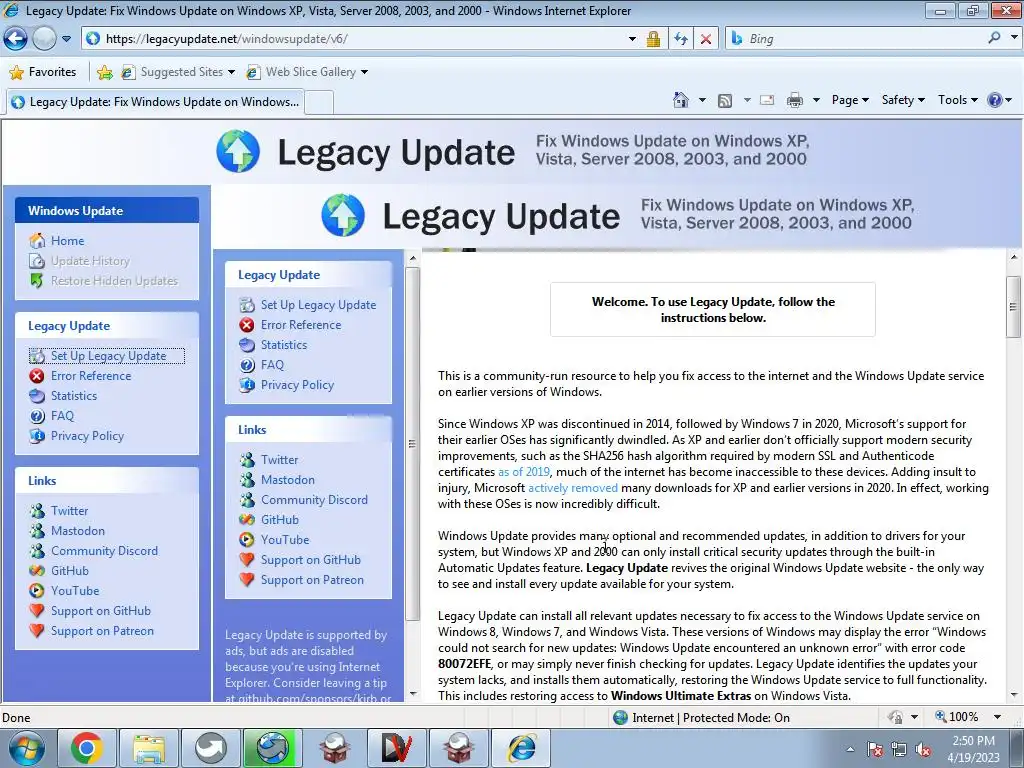Stop loading with the red X icon

[x=706, y=39]
